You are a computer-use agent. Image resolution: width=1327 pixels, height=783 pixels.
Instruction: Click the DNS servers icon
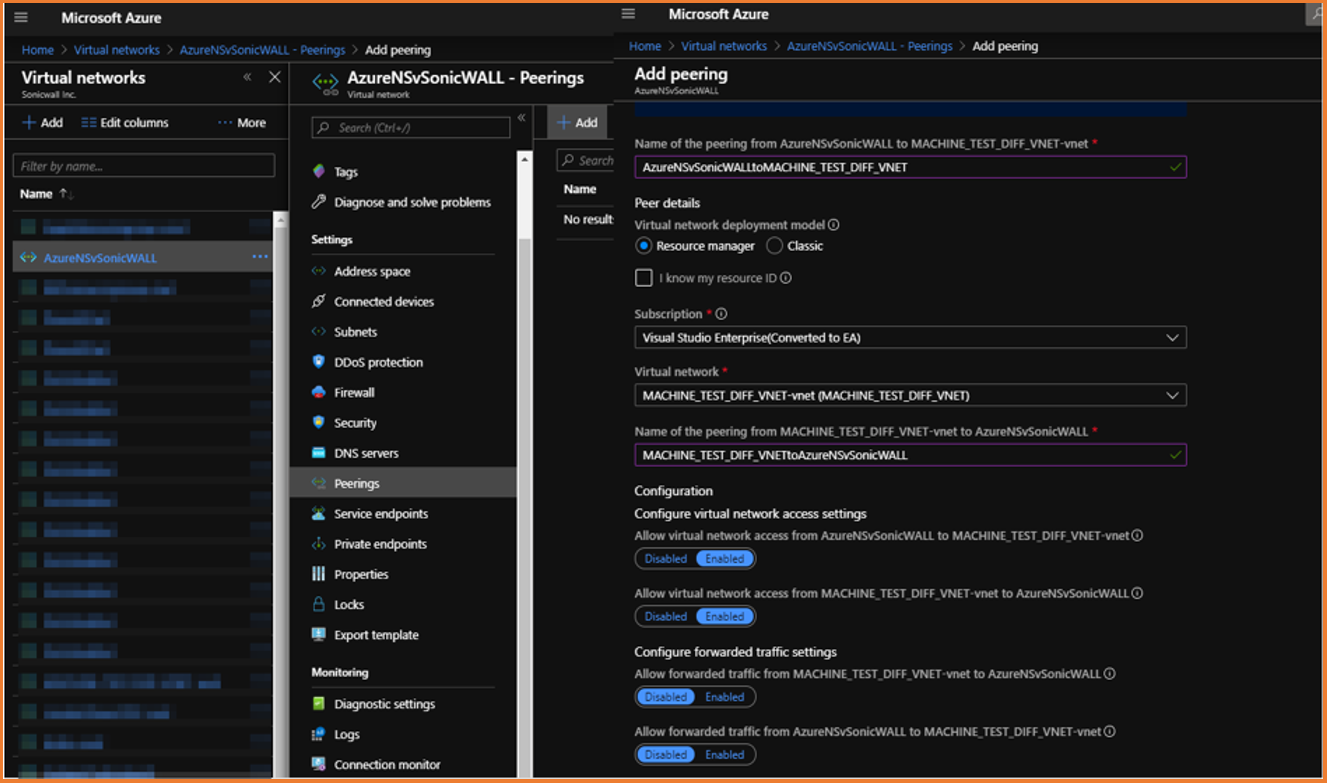pos(319,453)
